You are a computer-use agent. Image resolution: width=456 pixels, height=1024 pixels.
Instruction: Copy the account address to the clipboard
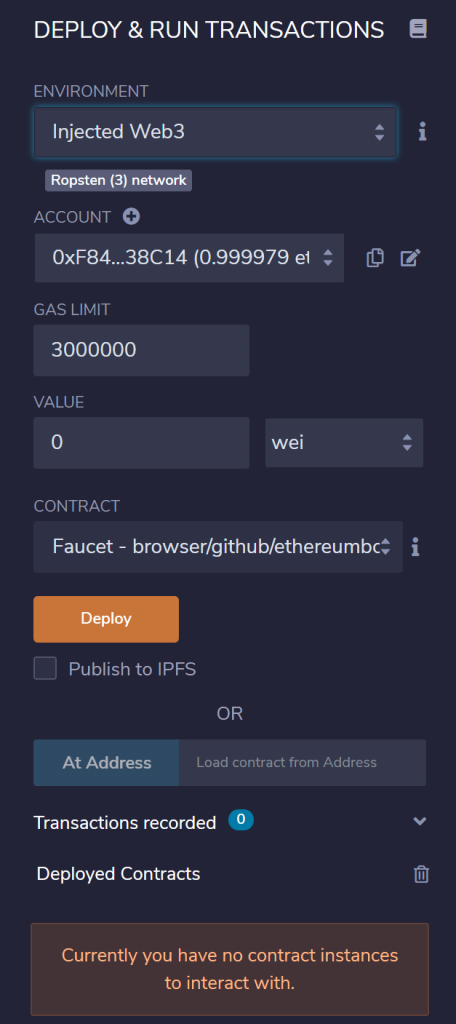[x=374, y=258]
